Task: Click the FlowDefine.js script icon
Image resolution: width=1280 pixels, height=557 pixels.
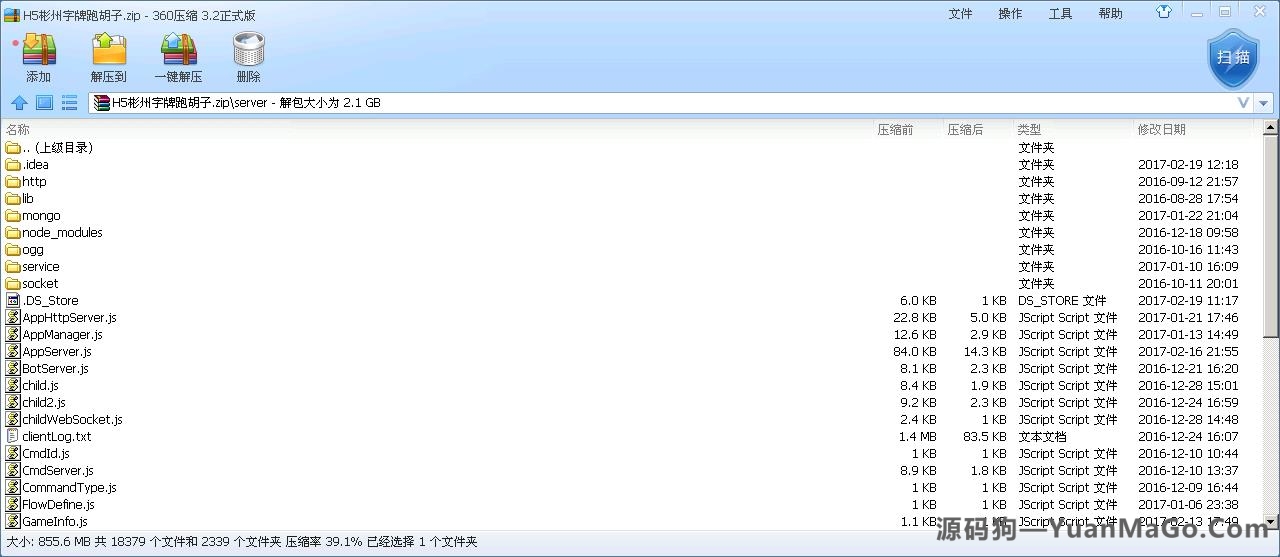Action: point(13,504)
